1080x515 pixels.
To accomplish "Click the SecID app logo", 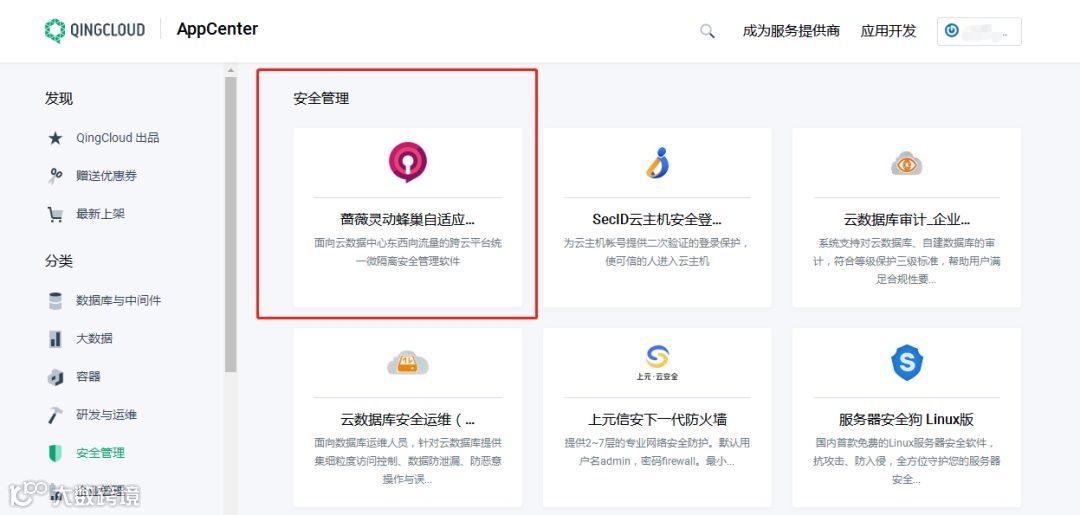I will (x=658, y=163).
